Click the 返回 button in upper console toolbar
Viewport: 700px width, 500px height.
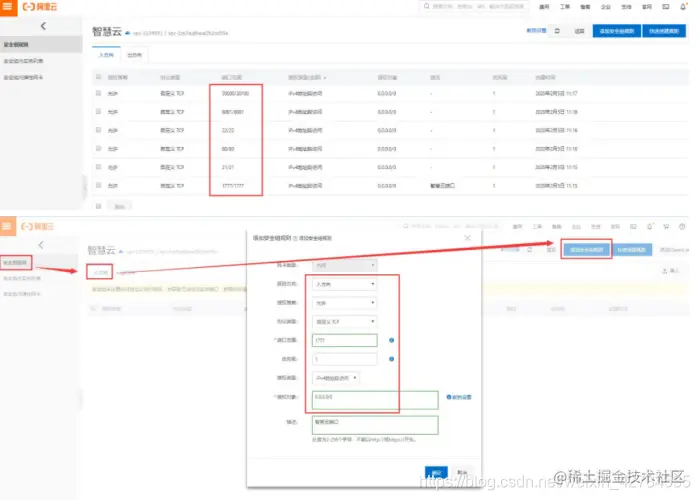(579, 31)
